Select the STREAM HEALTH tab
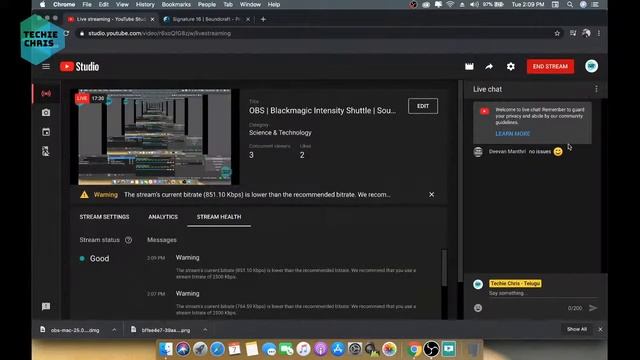Viewport: 640px width, 360px height. coord(219,217)
